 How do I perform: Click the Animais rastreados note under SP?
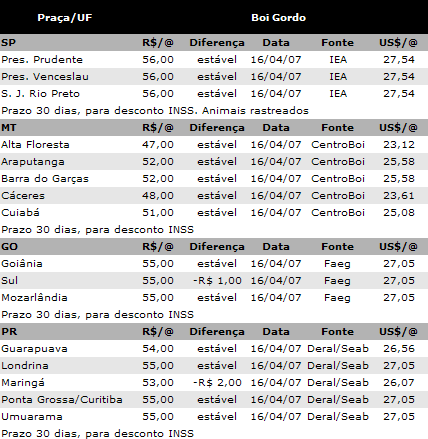click(x=255, y=111)
